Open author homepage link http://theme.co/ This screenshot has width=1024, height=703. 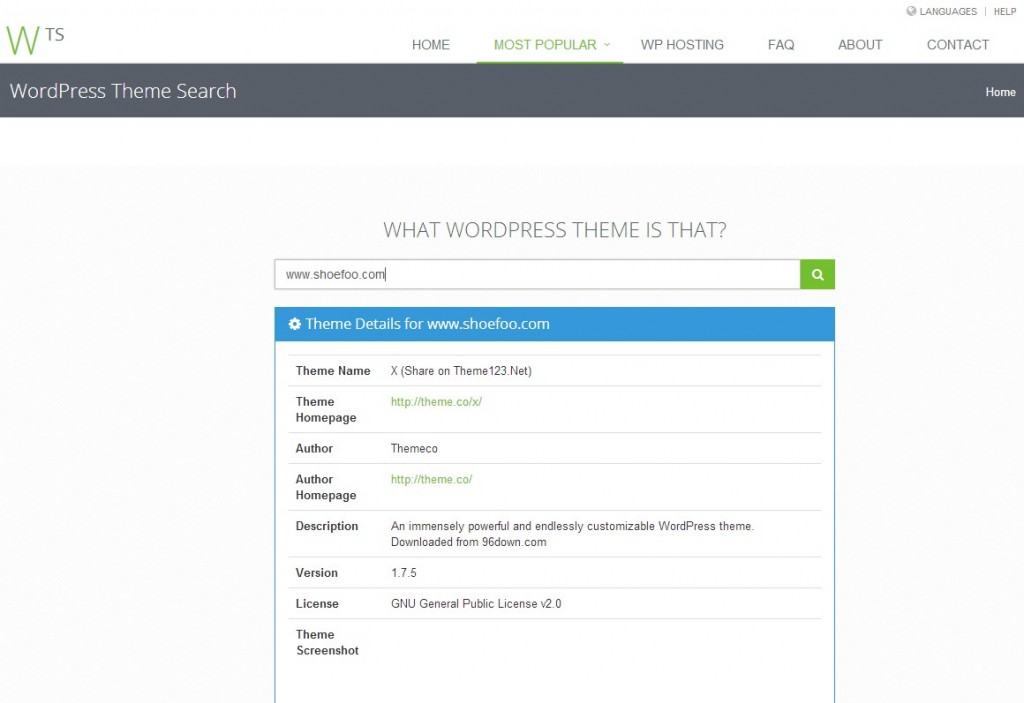tap(431, 480)
